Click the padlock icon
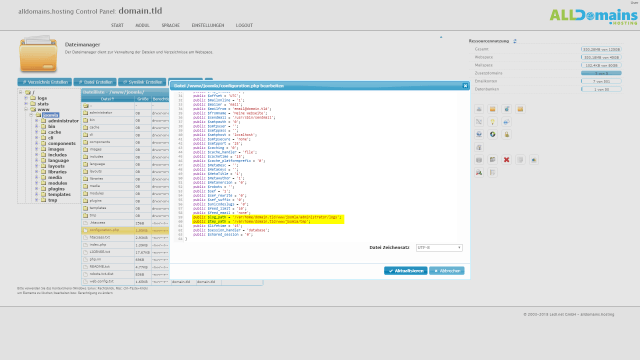Screen dimensions: 640x360 (506, 134)
